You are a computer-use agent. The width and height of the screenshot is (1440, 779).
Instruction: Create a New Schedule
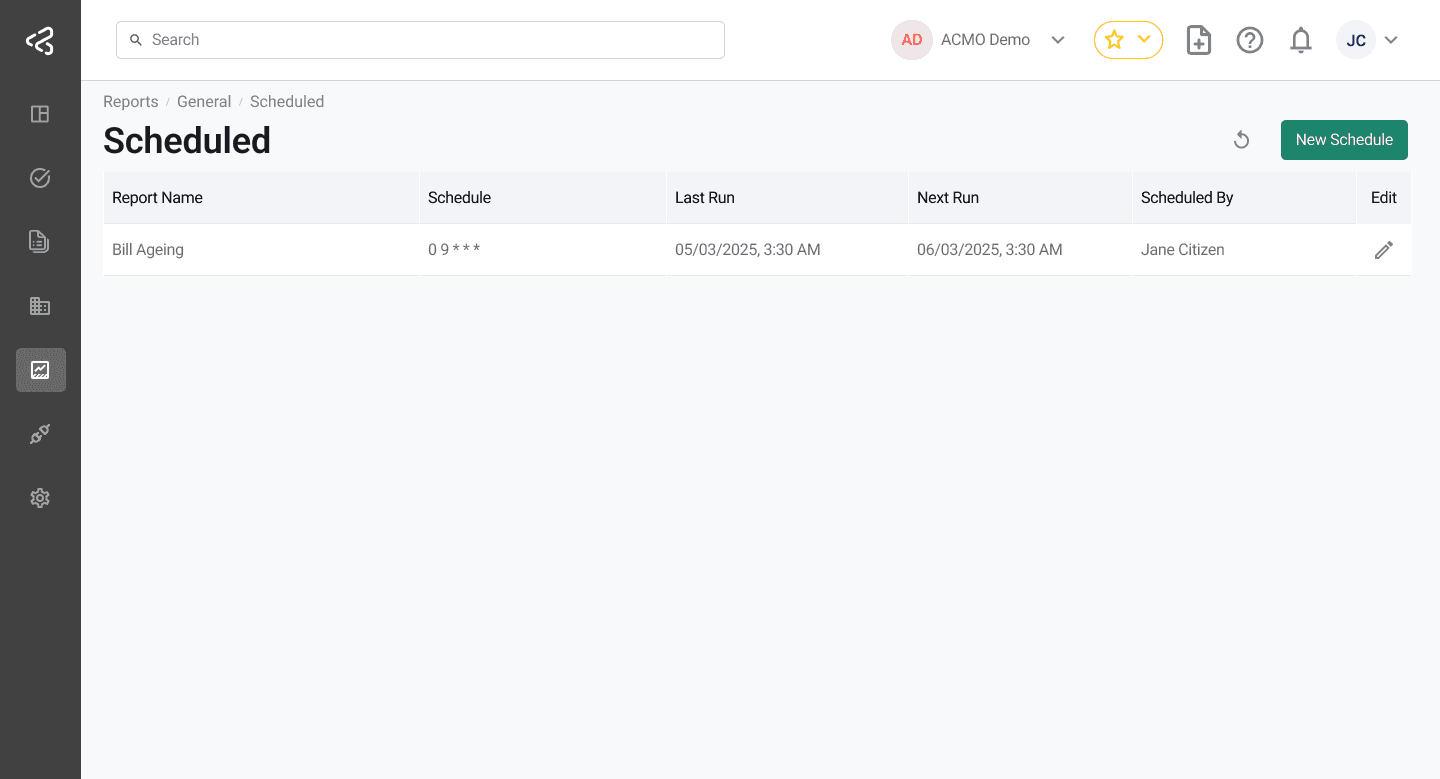tap(1344, 140)
